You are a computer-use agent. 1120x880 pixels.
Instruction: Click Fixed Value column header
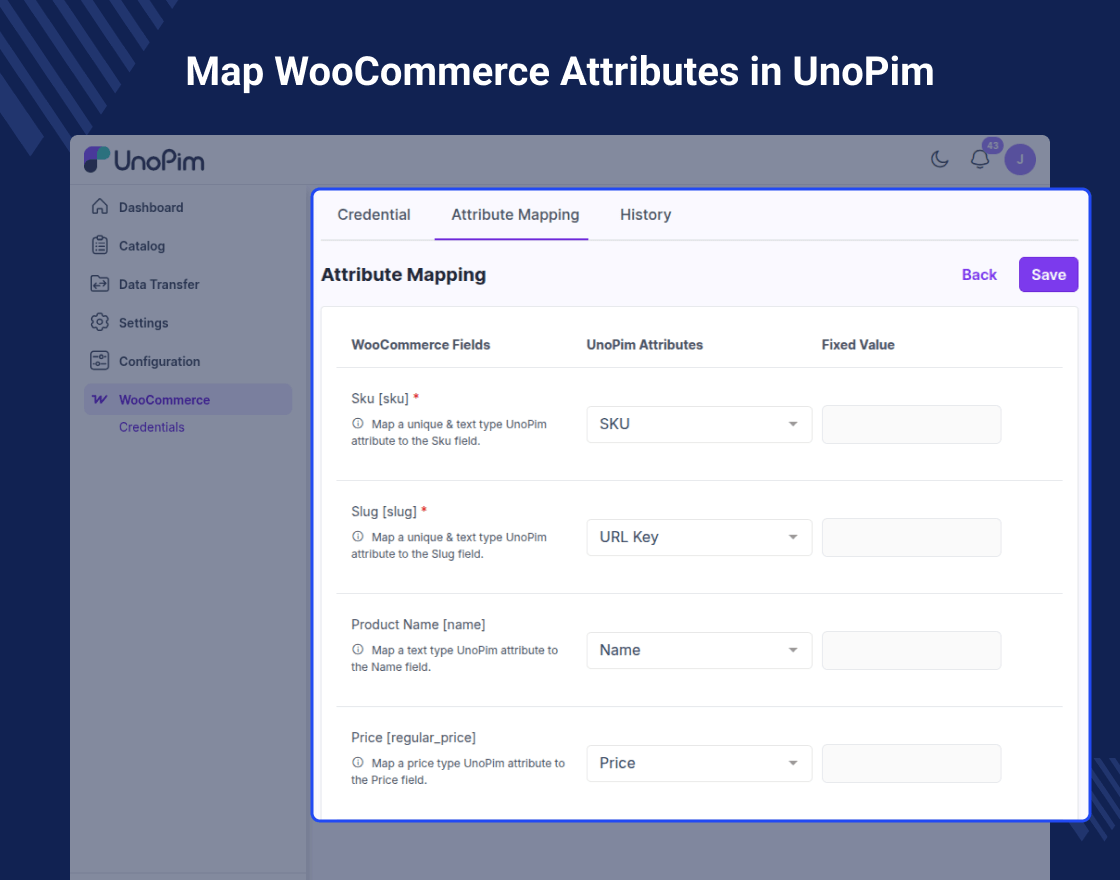click(x=858, y=345)
